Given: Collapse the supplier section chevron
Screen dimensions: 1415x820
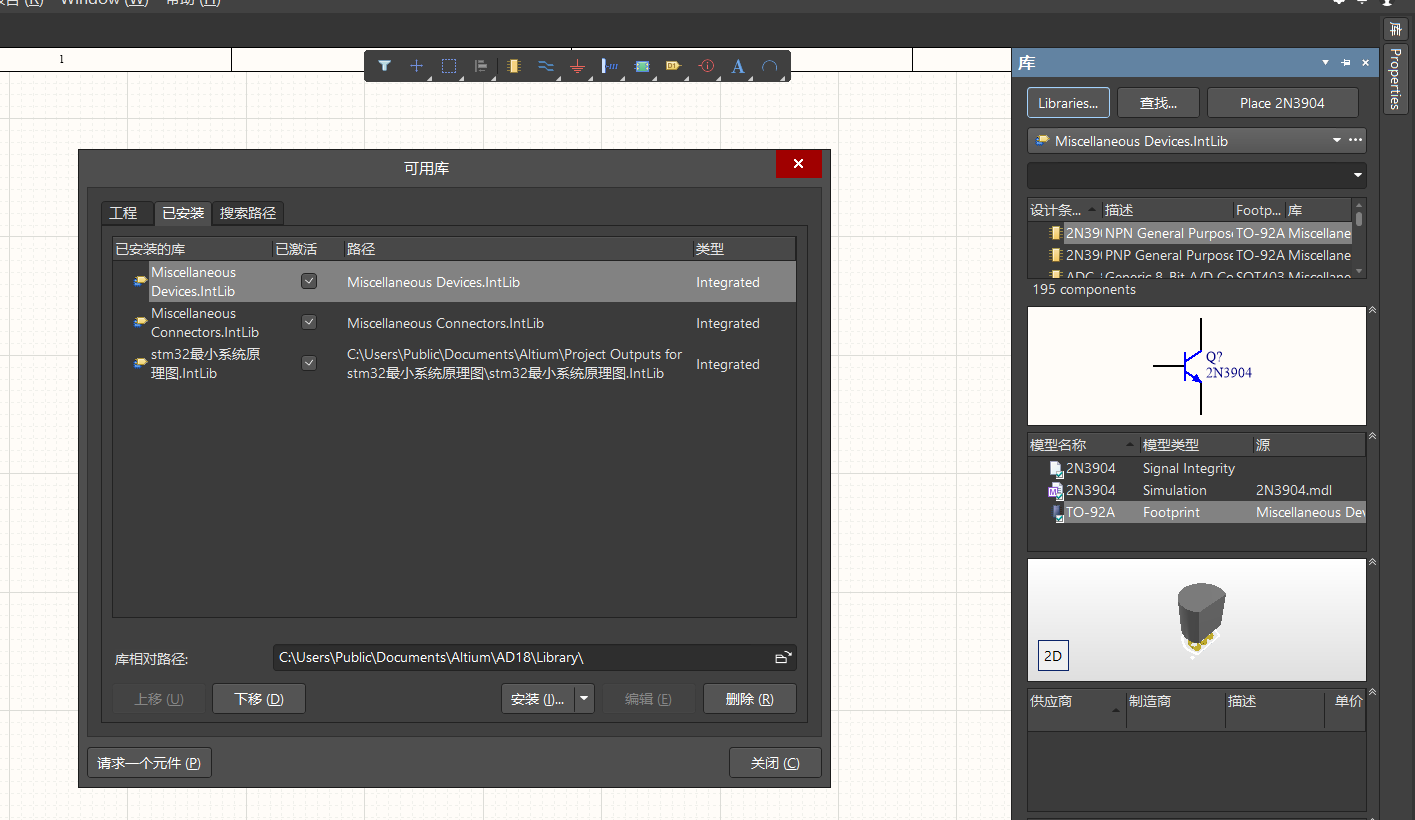Looking at the screenshot, I should 1372,692.
